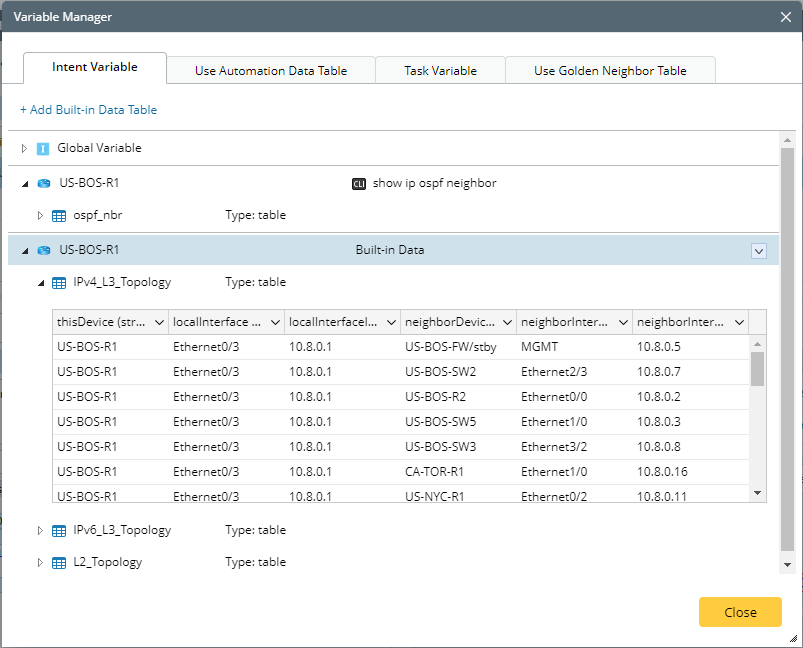This screenshot has height=648, width=803.
Task: Click the IPv6_L3_Topology table icon
Action: [x=59, y=531]
